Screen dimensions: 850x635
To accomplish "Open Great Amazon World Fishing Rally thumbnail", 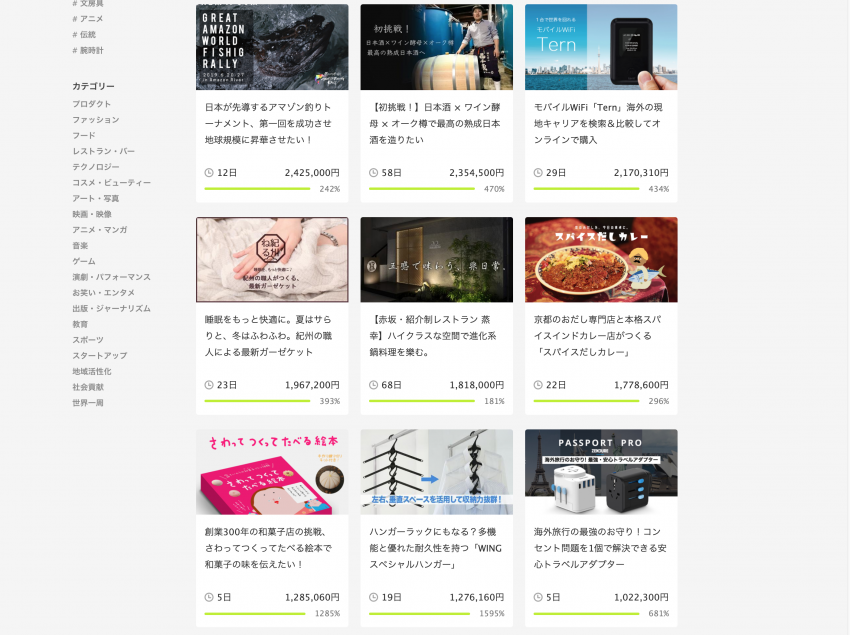I will point(272,47).
